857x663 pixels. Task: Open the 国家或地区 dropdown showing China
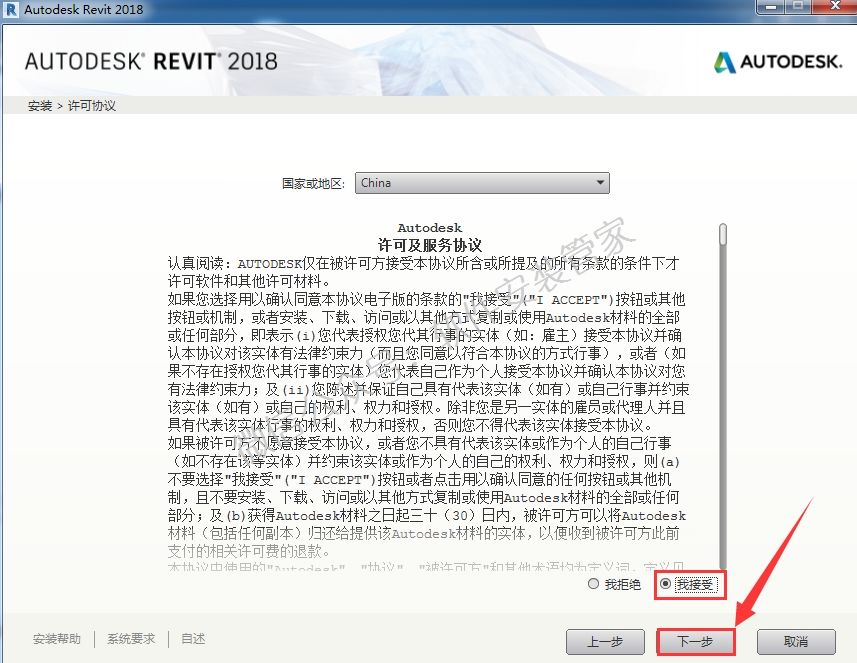(x=482, y=183)
